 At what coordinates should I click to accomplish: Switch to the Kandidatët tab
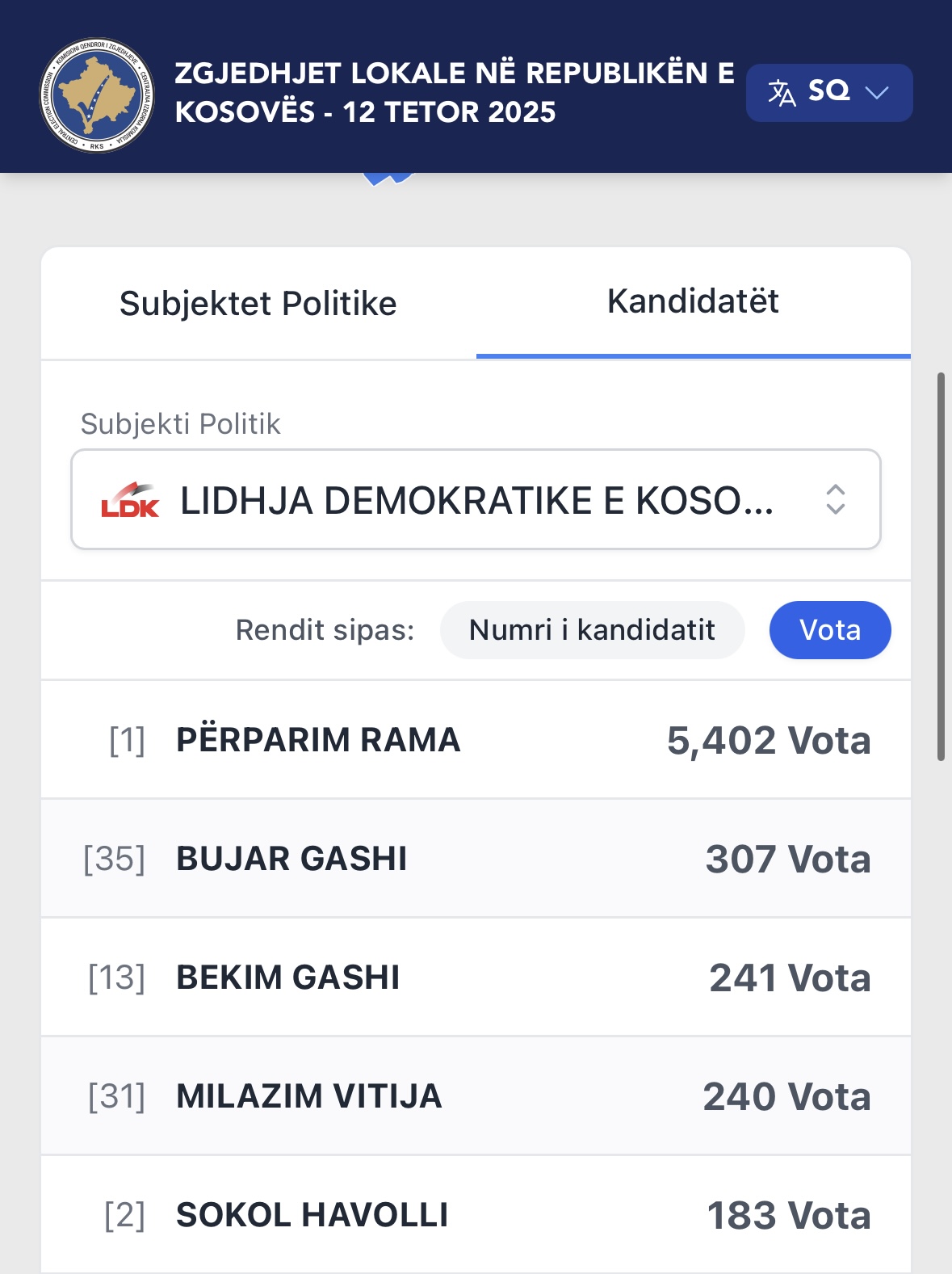coord(693,302)
